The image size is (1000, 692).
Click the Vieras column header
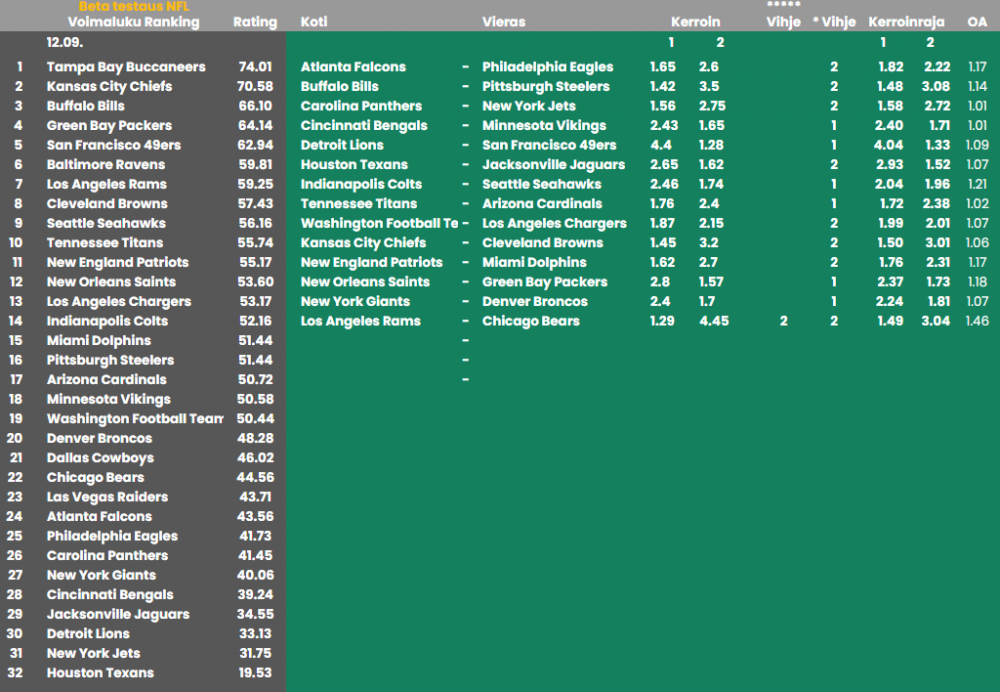pos(504,22)
